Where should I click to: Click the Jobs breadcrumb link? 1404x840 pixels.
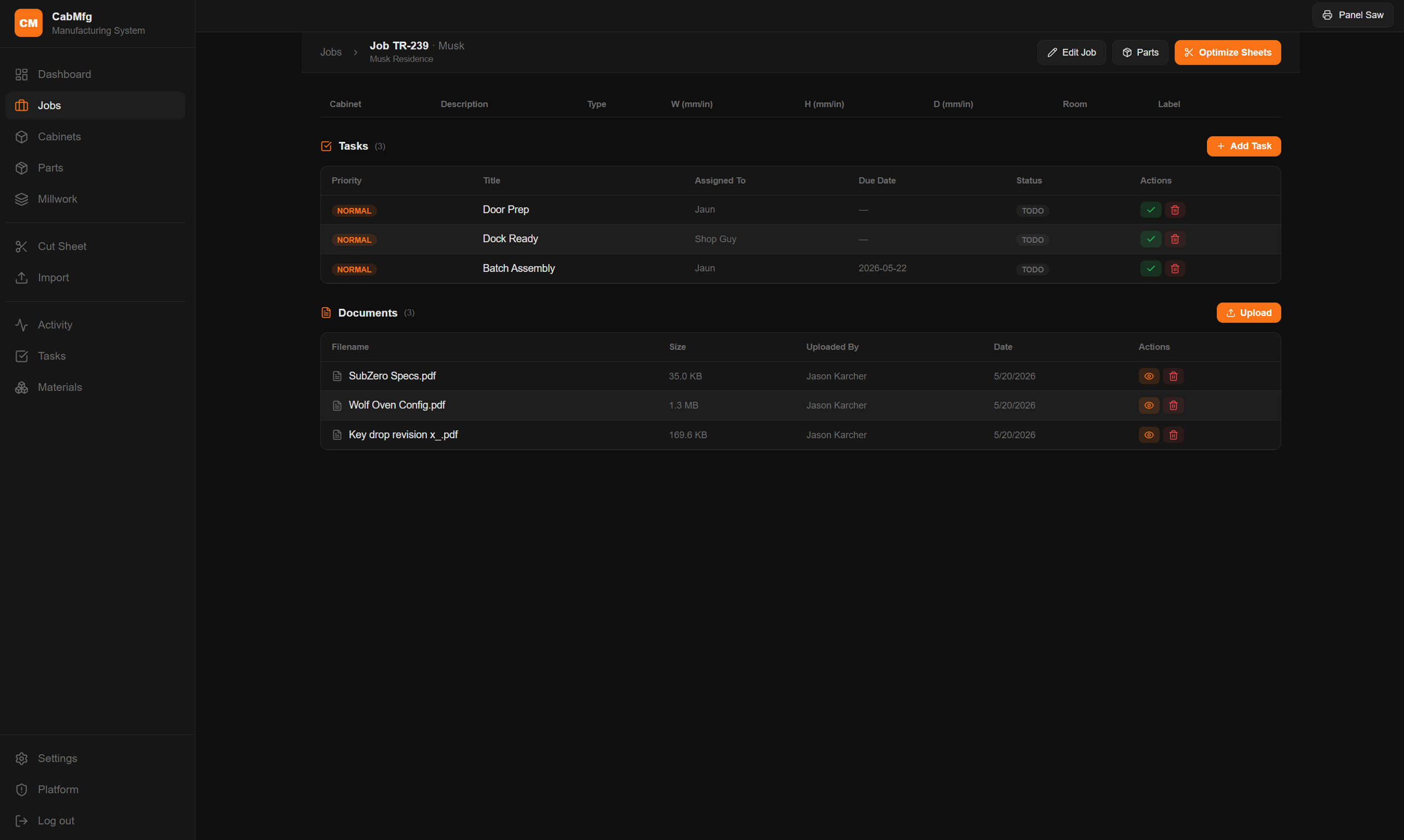click(x=331, y=52)
